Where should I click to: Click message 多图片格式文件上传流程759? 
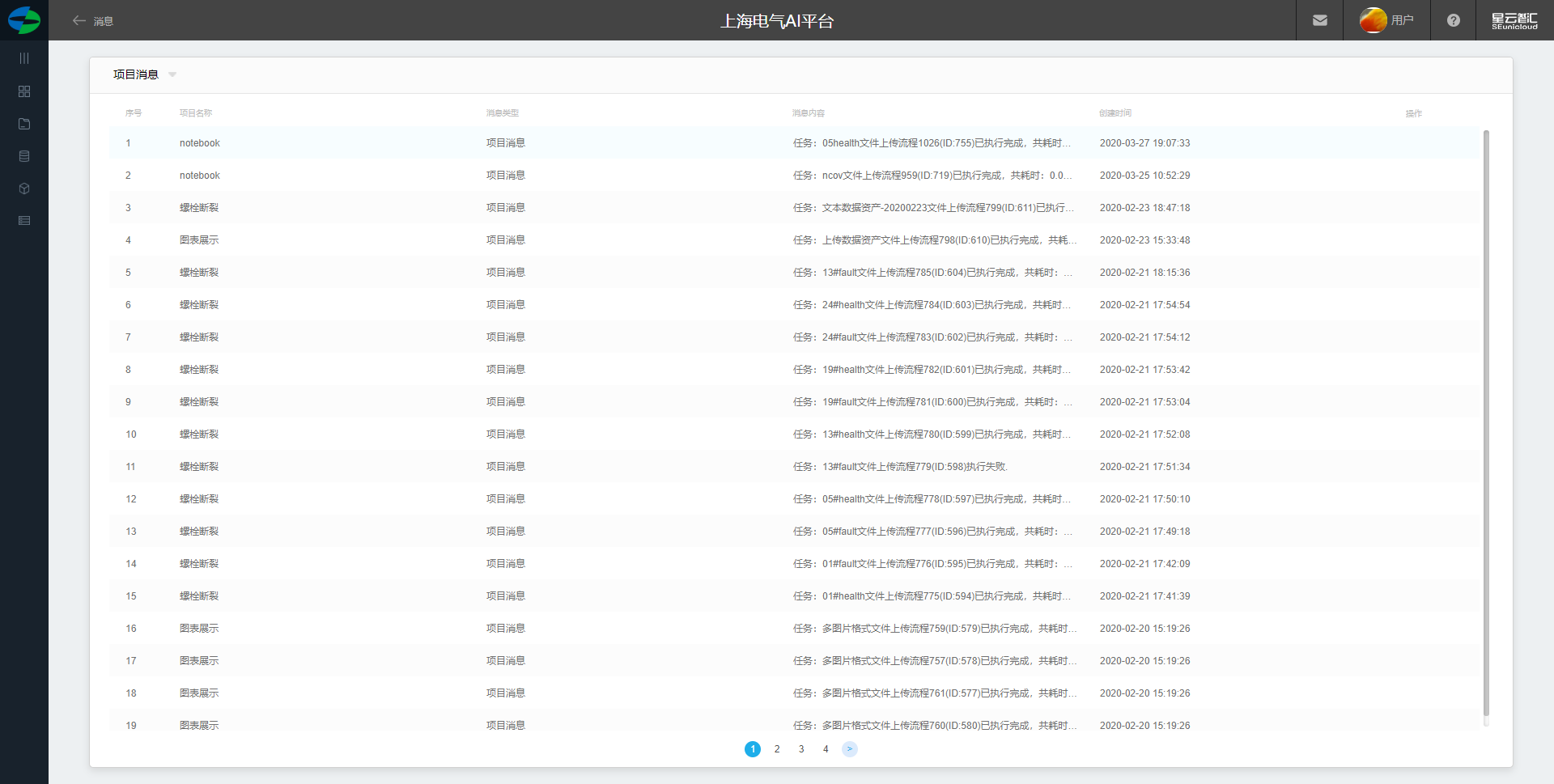[x=935, y=629]
